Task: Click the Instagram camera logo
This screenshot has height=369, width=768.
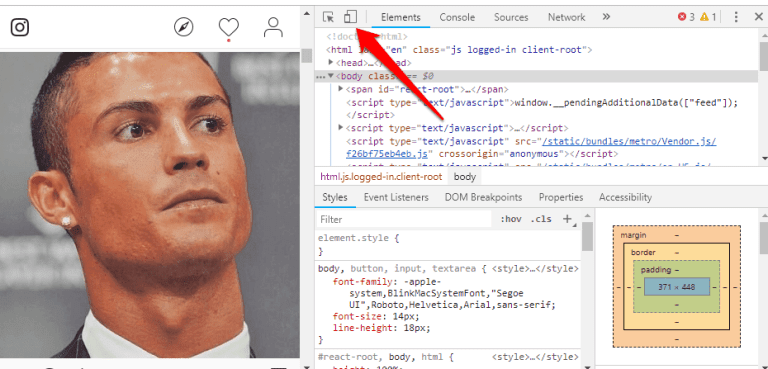Action: [x=20, y=27]
